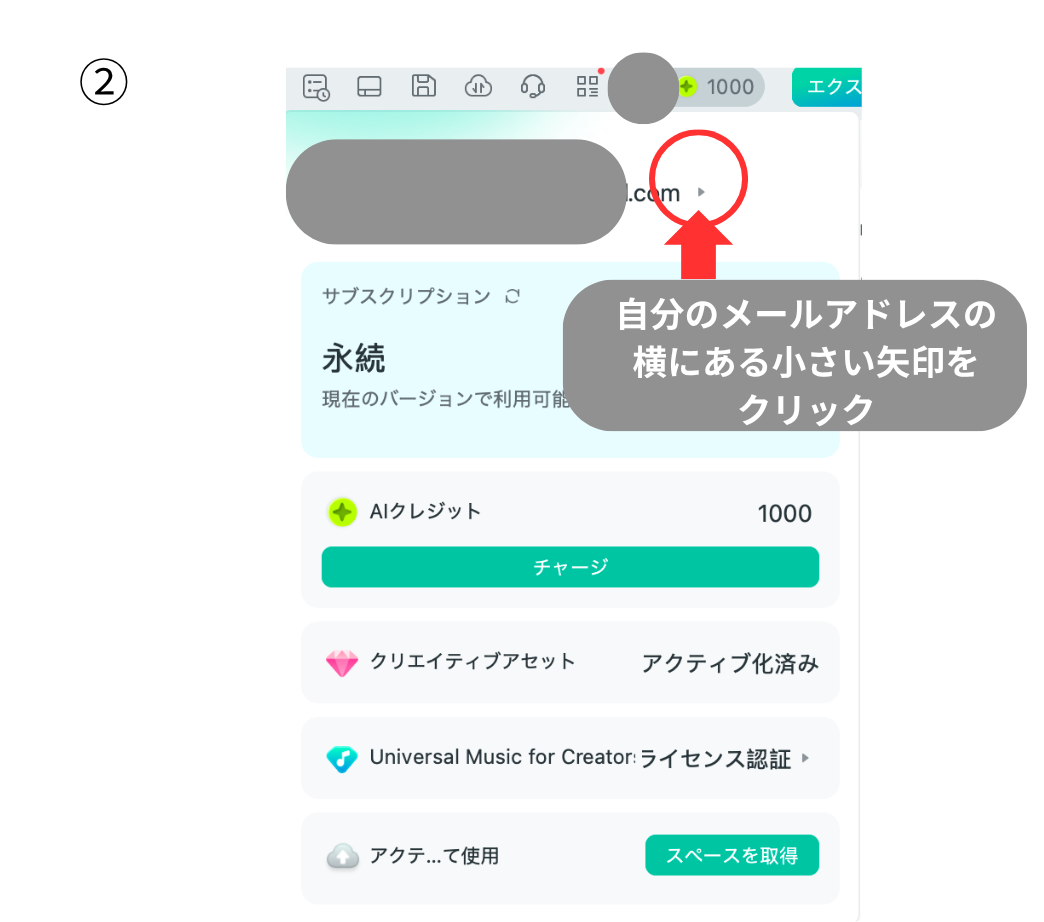
Task: Open the QR code icon with red dot
Action: 589,87
